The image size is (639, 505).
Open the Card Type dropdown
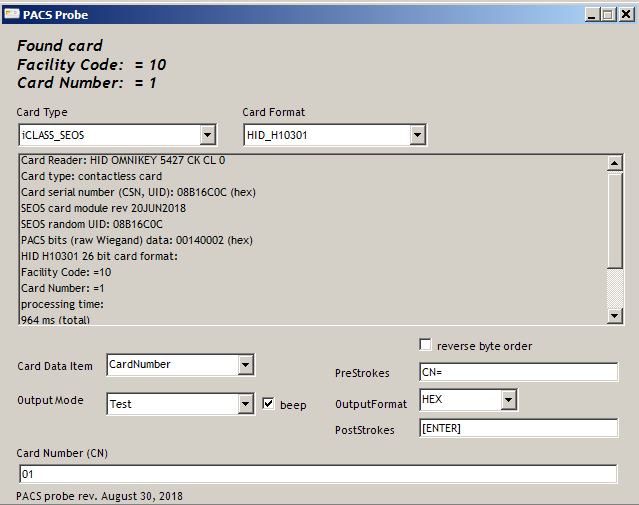coord(208,135)
